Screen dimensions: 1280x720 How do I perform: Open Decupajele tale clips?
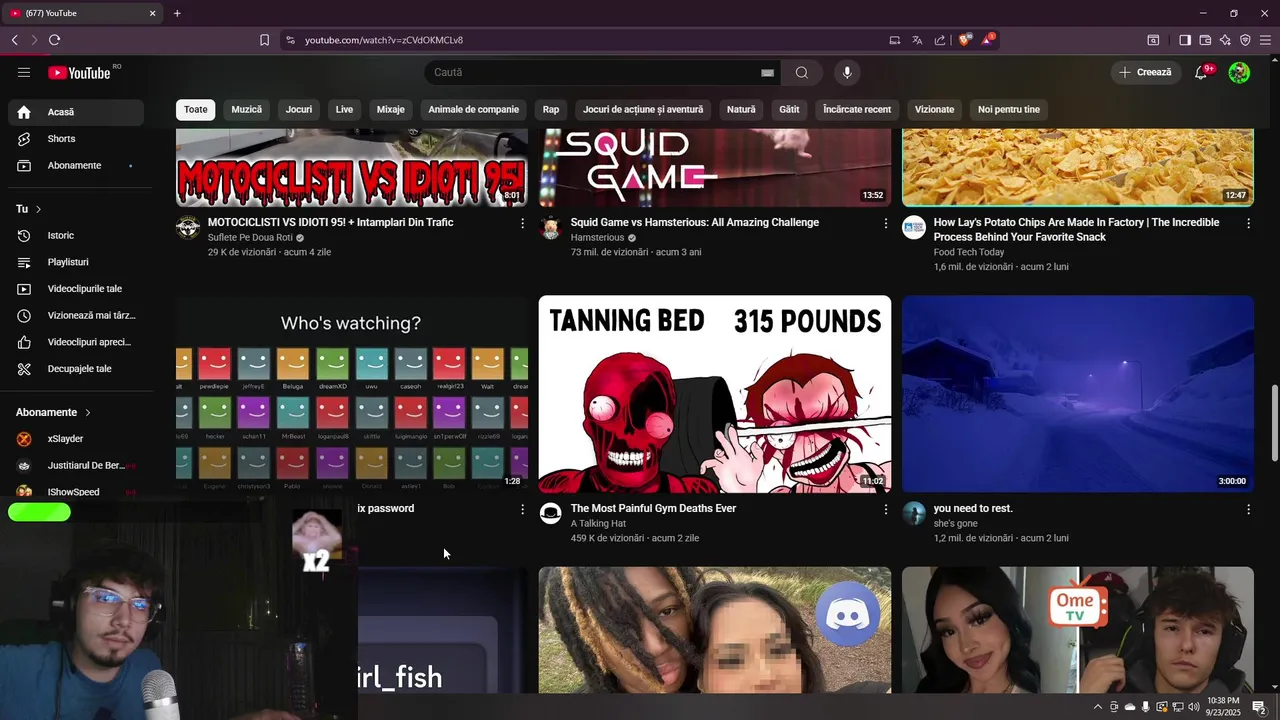coord(76,369)
